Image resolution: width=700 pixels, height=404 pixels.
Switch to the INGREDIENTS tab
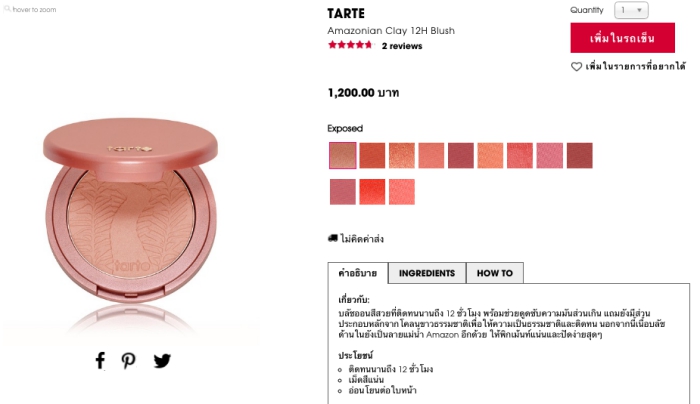(427, 273)
